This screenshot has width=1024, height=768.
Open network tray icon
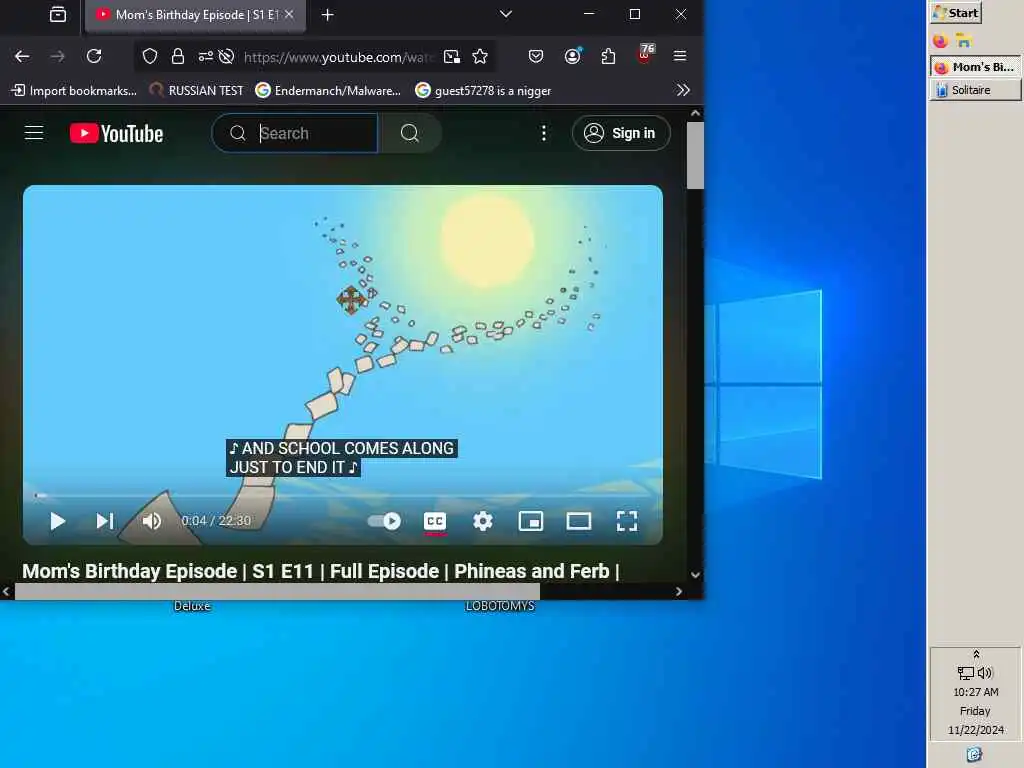coord(966,673)
